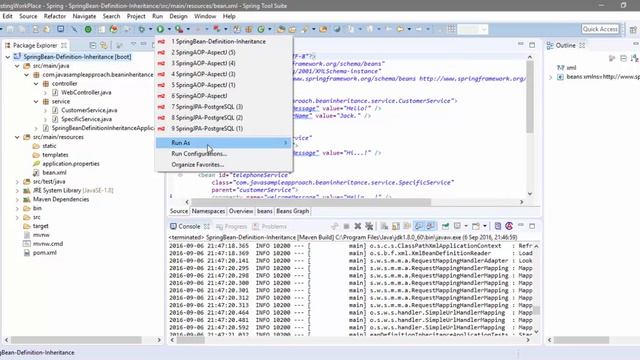This screenshot has width=640, height=360.
Task: Collapse the SpringBean-Definition-Inheritance project node
Action: click(8, 57)
